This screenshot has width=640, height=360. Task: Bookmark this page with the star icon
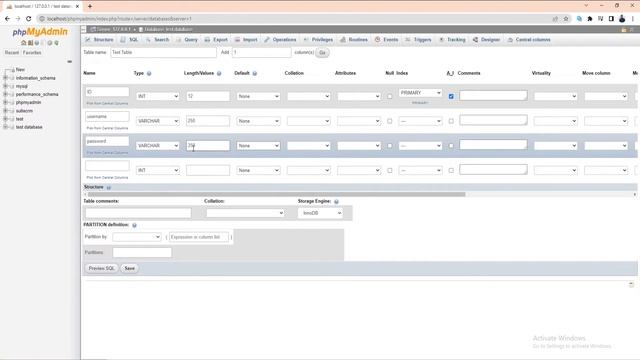pyautogui.click(x=566, y=19)
